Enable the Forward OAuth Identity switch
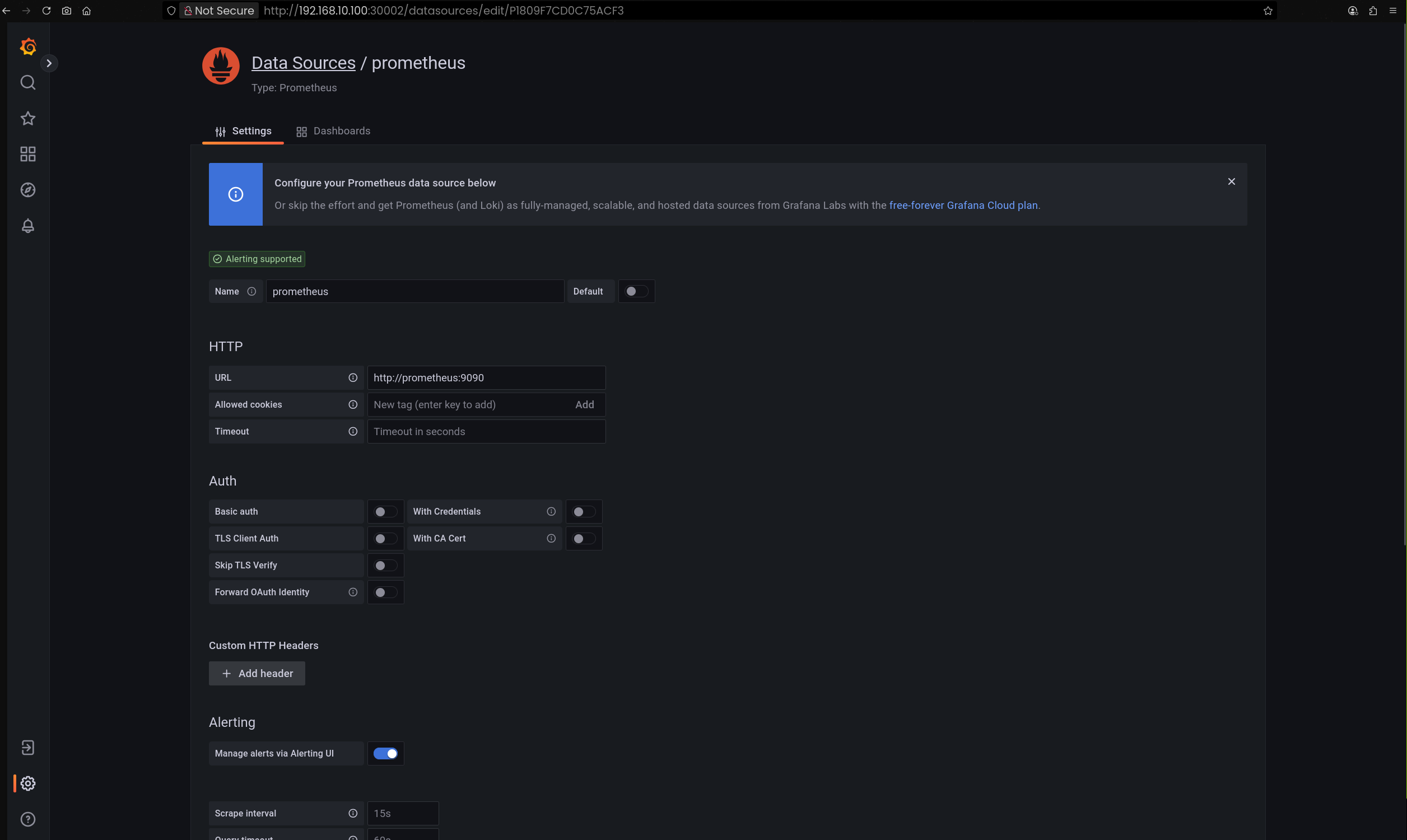This screenshot has width=1407, height=840. tap(385, 592)
